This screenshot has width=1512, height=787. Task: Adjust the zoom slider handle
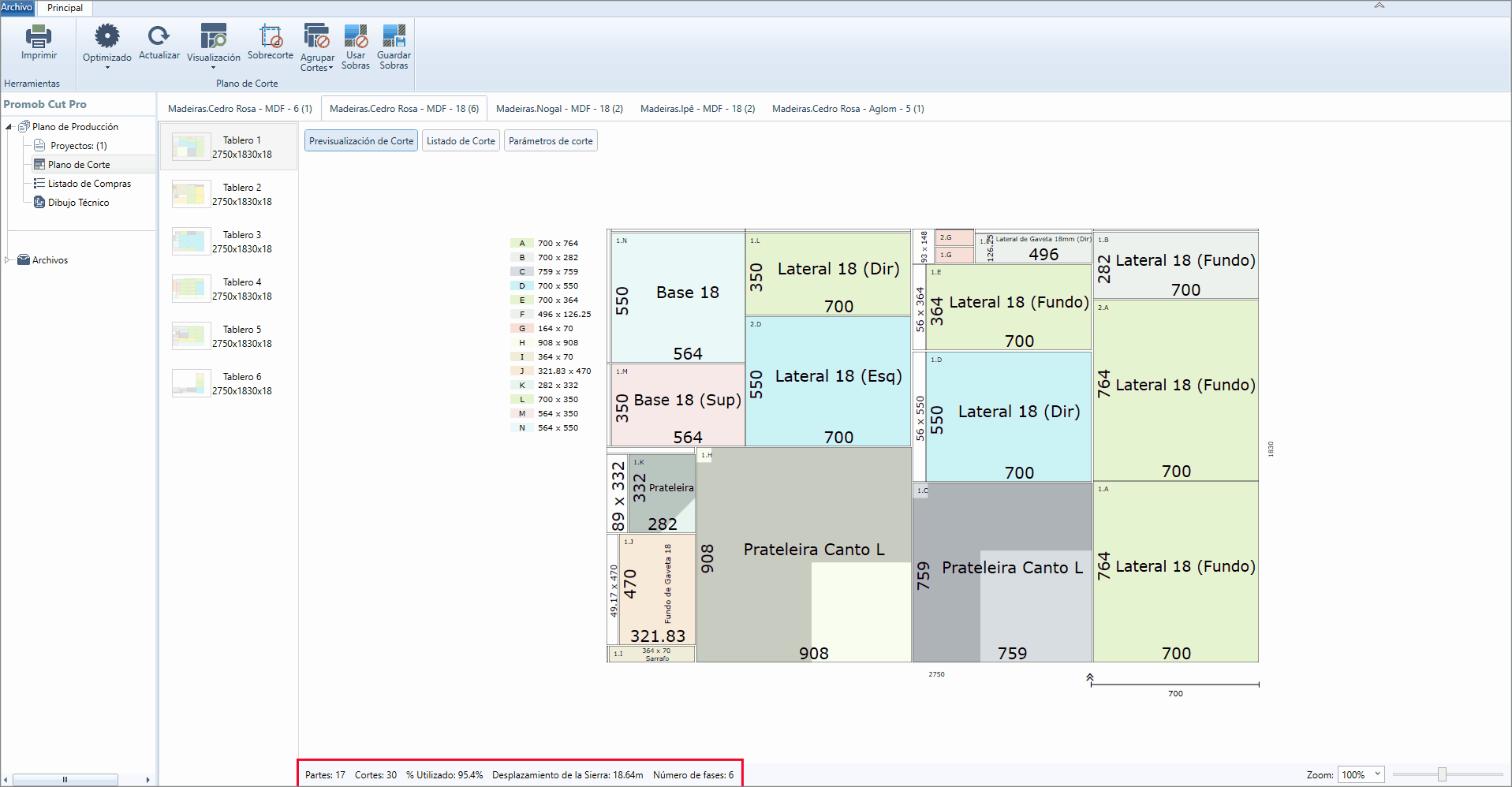click(1442, 774)
